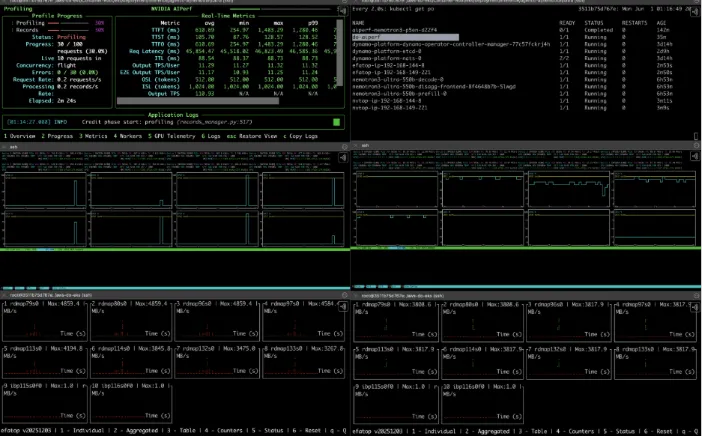
Task: Switch to the Logs tab in AIPerf
Action: point(210,136)
